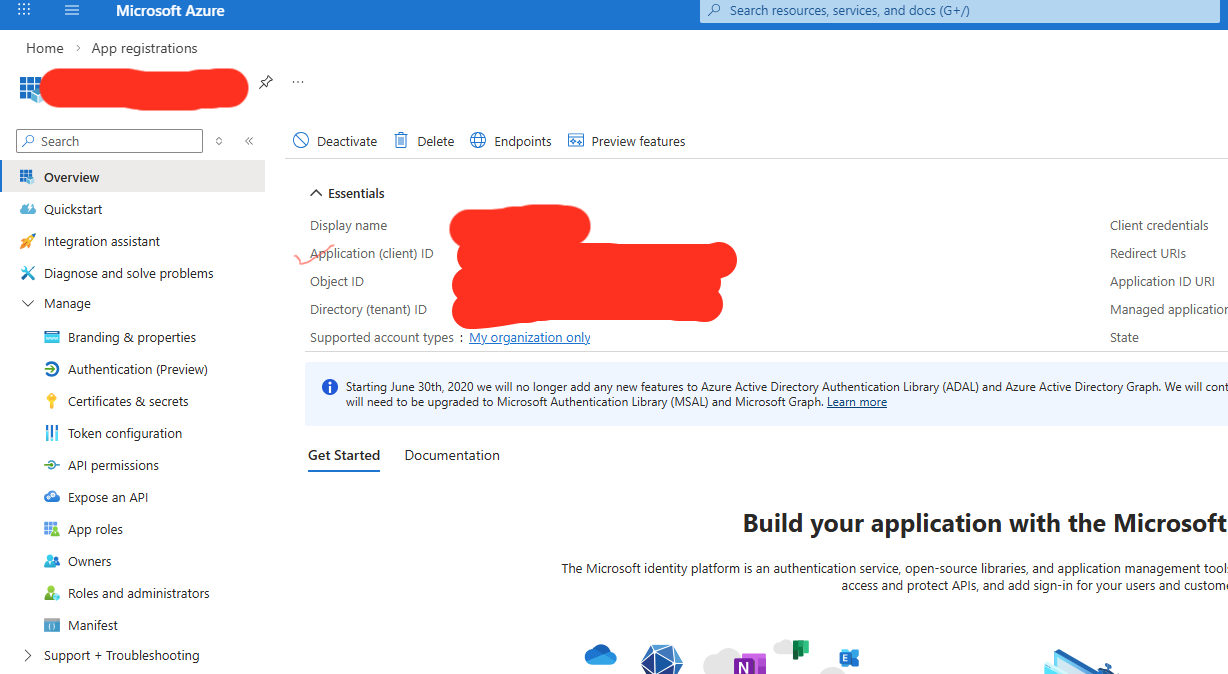Collapse the Manage section in sidebar
The width and height of the screenshot is (1228, 674).
coord(28,304)
